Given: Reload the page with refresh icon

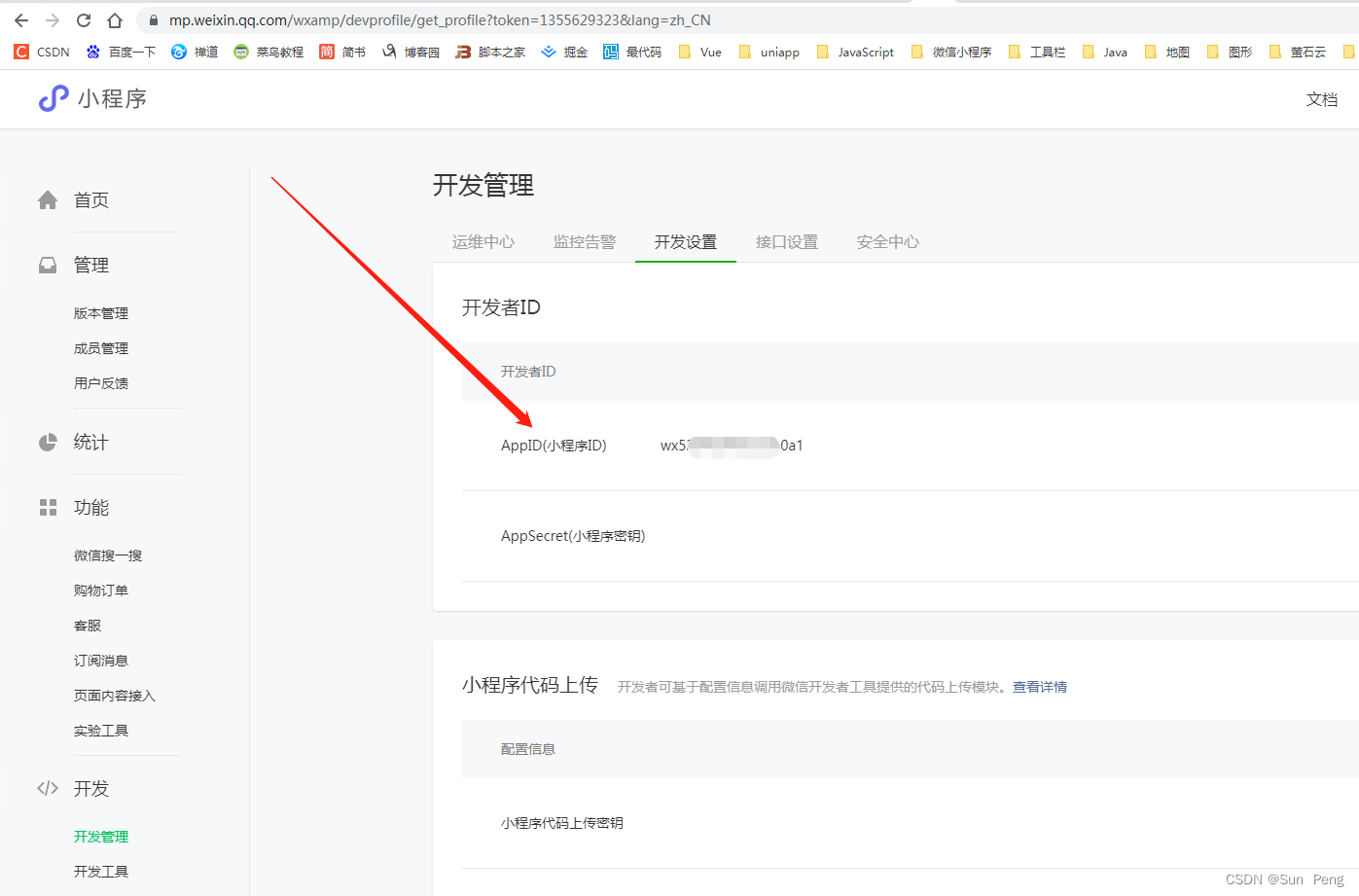Looking at the screenshot, I should [84, 20].
